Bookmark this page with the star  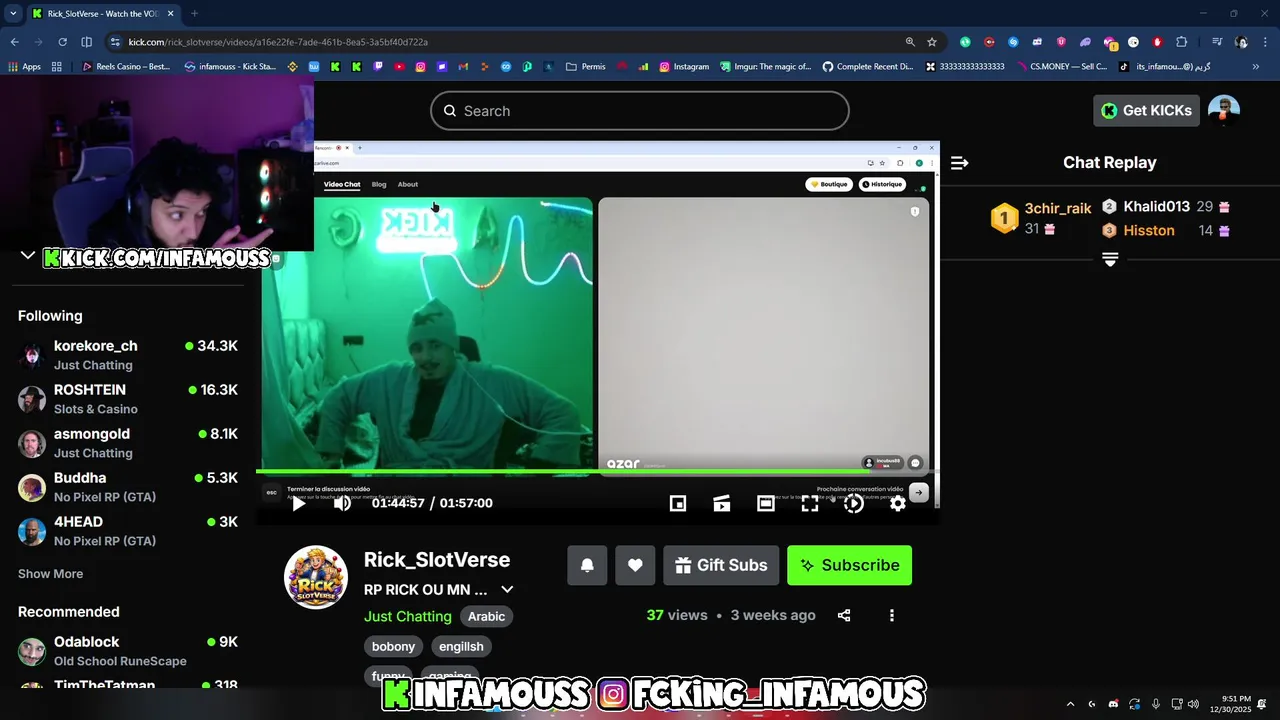click(932, 42)
